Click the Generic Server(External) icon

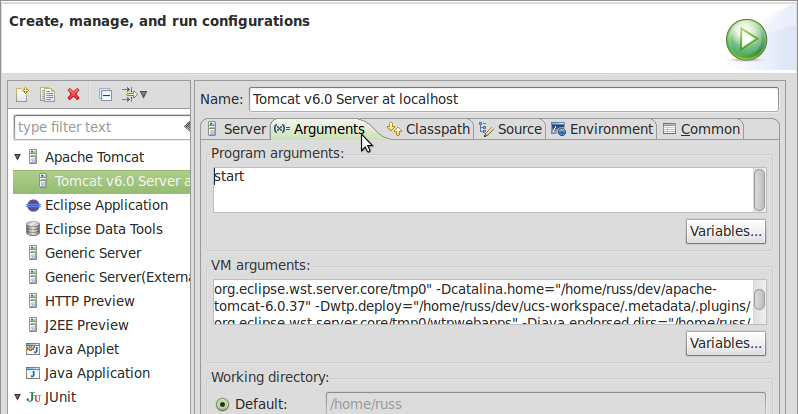tap(33, 277)
